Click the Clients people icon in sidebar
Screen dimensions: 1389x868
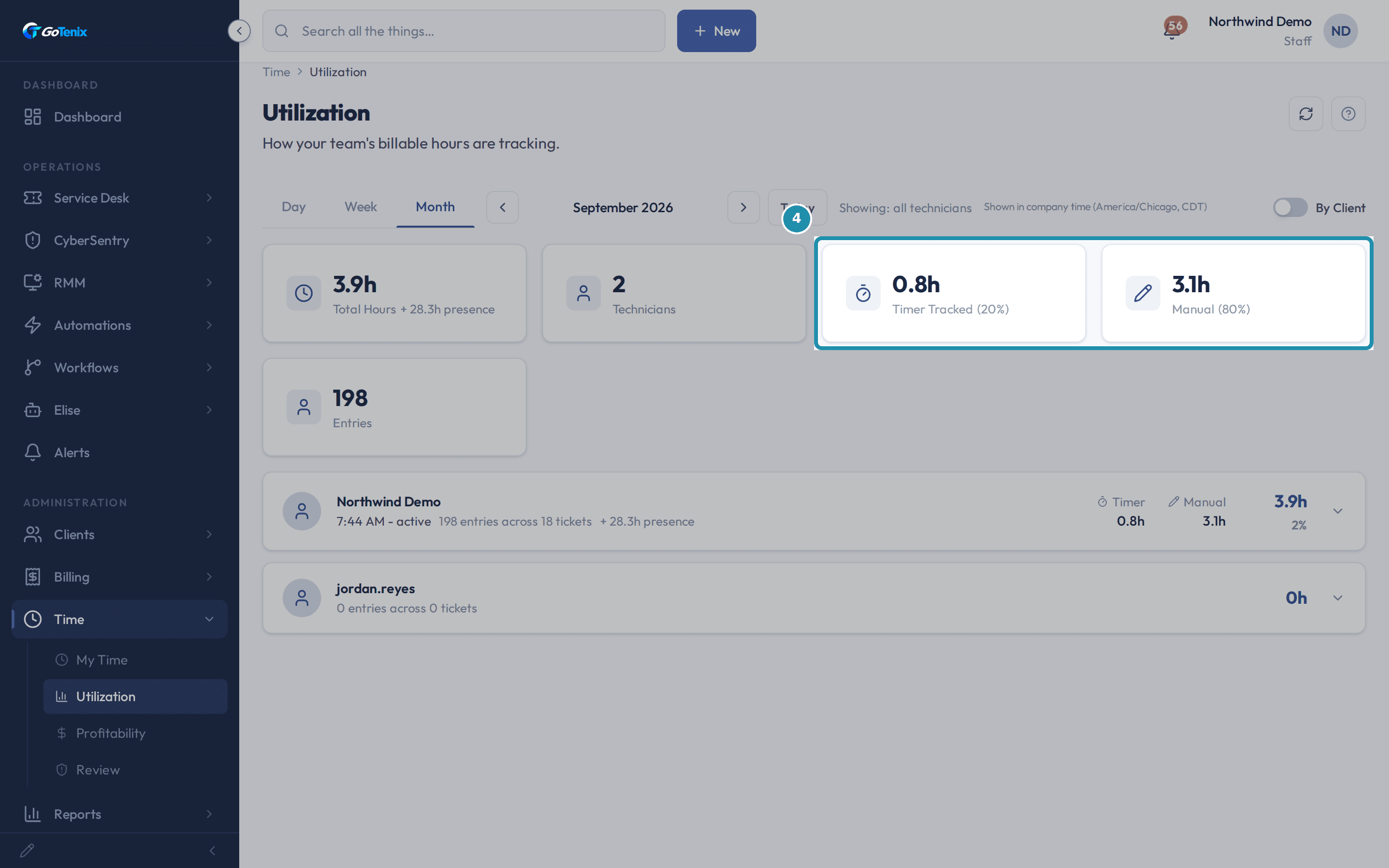click(33, 534)
